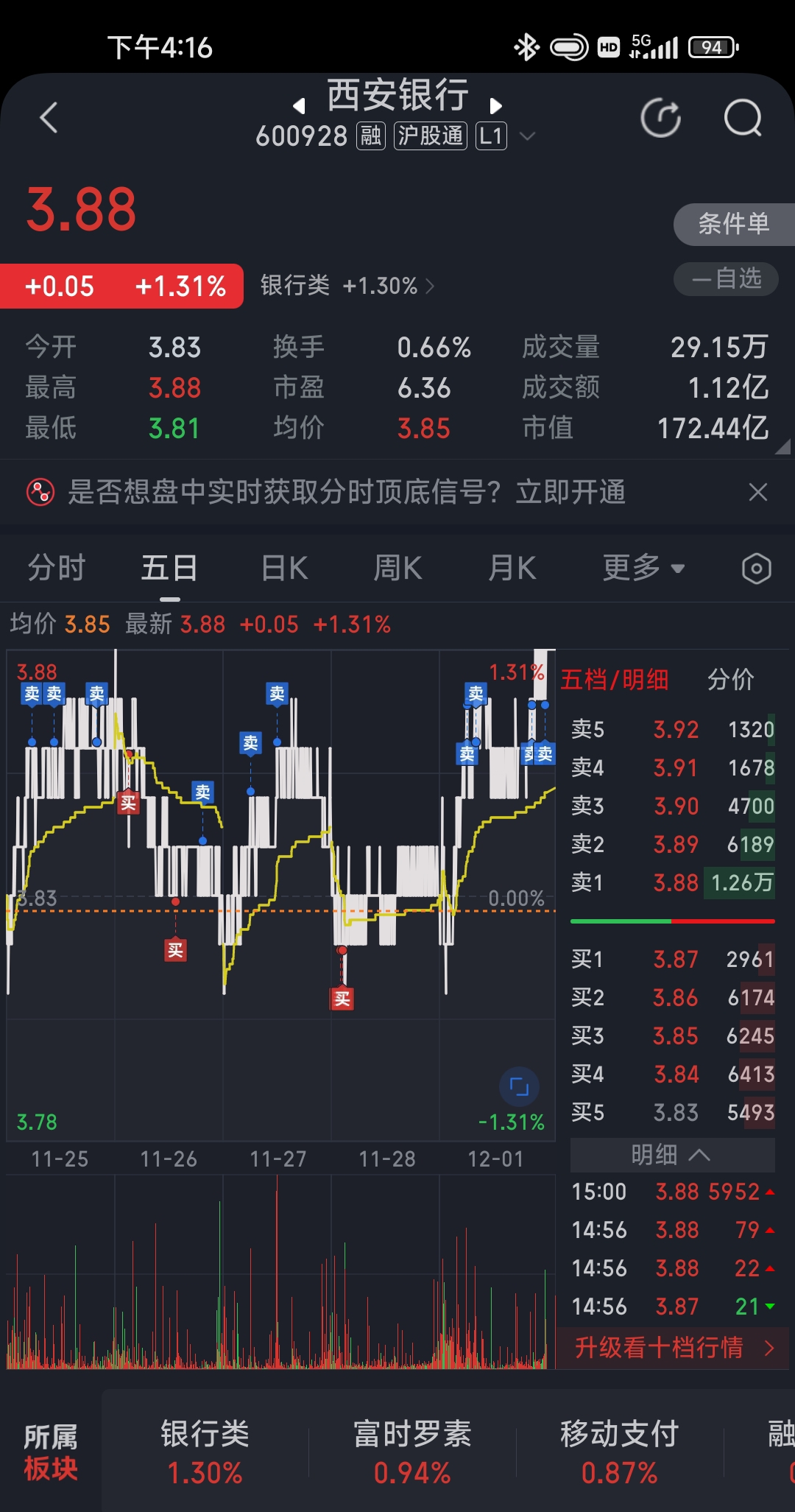The width and height of the screenshot is (795, 1512).
Task: Select the 五日 chart tab
Action: coord(169,568)
